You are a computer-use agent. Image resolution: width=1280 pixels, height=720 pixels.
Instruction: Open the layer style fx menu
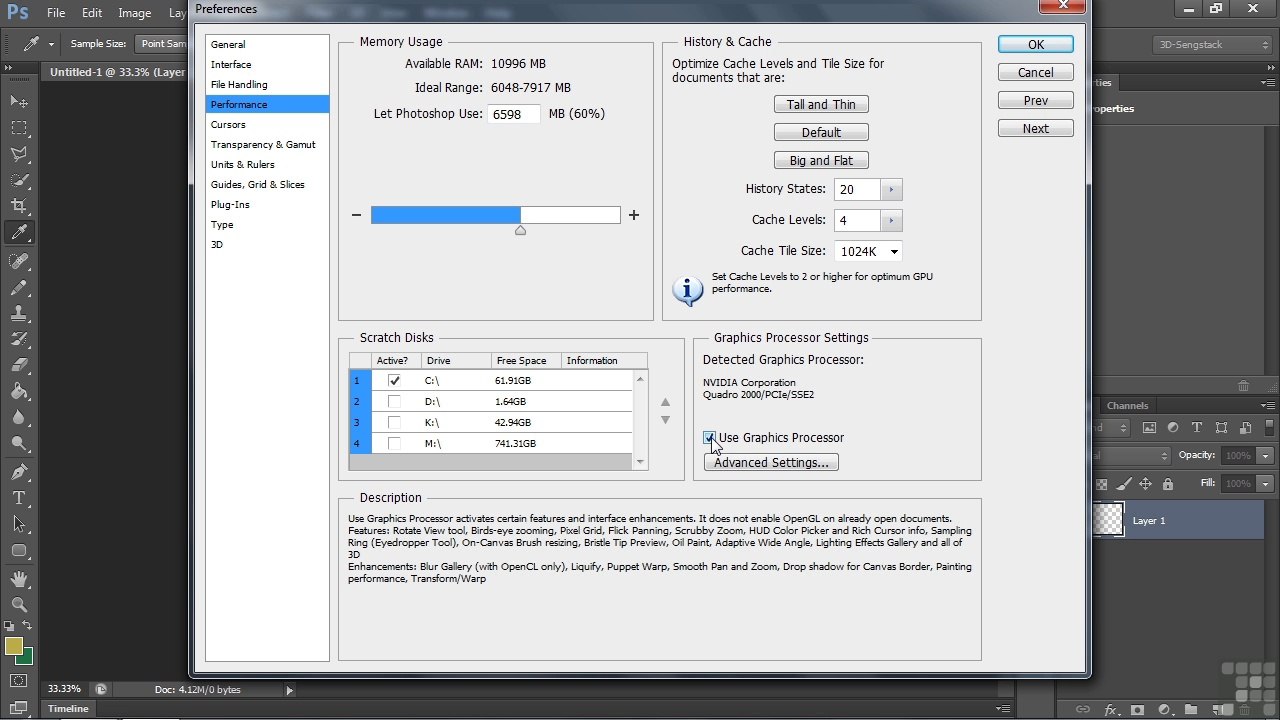pos(1111,710)
